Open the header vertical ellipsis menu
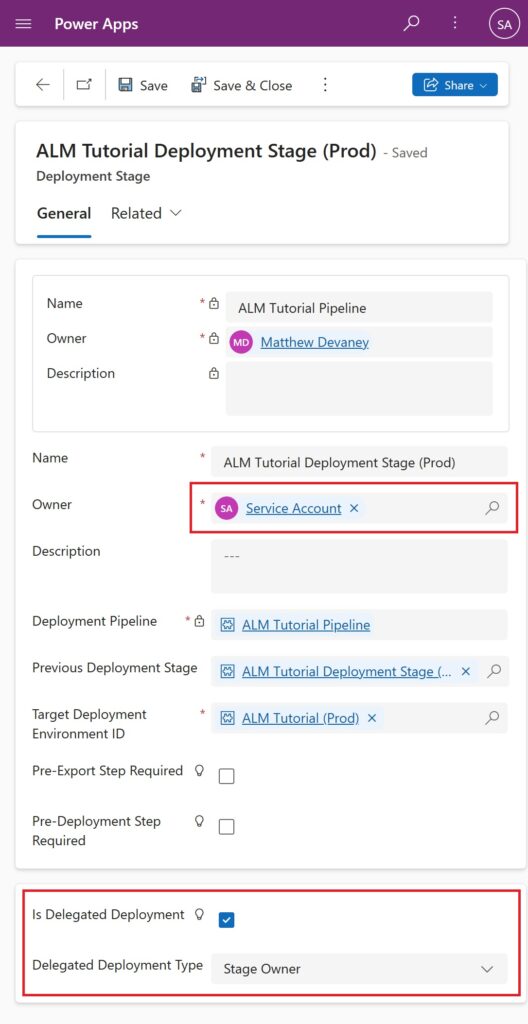 [455, 24]
